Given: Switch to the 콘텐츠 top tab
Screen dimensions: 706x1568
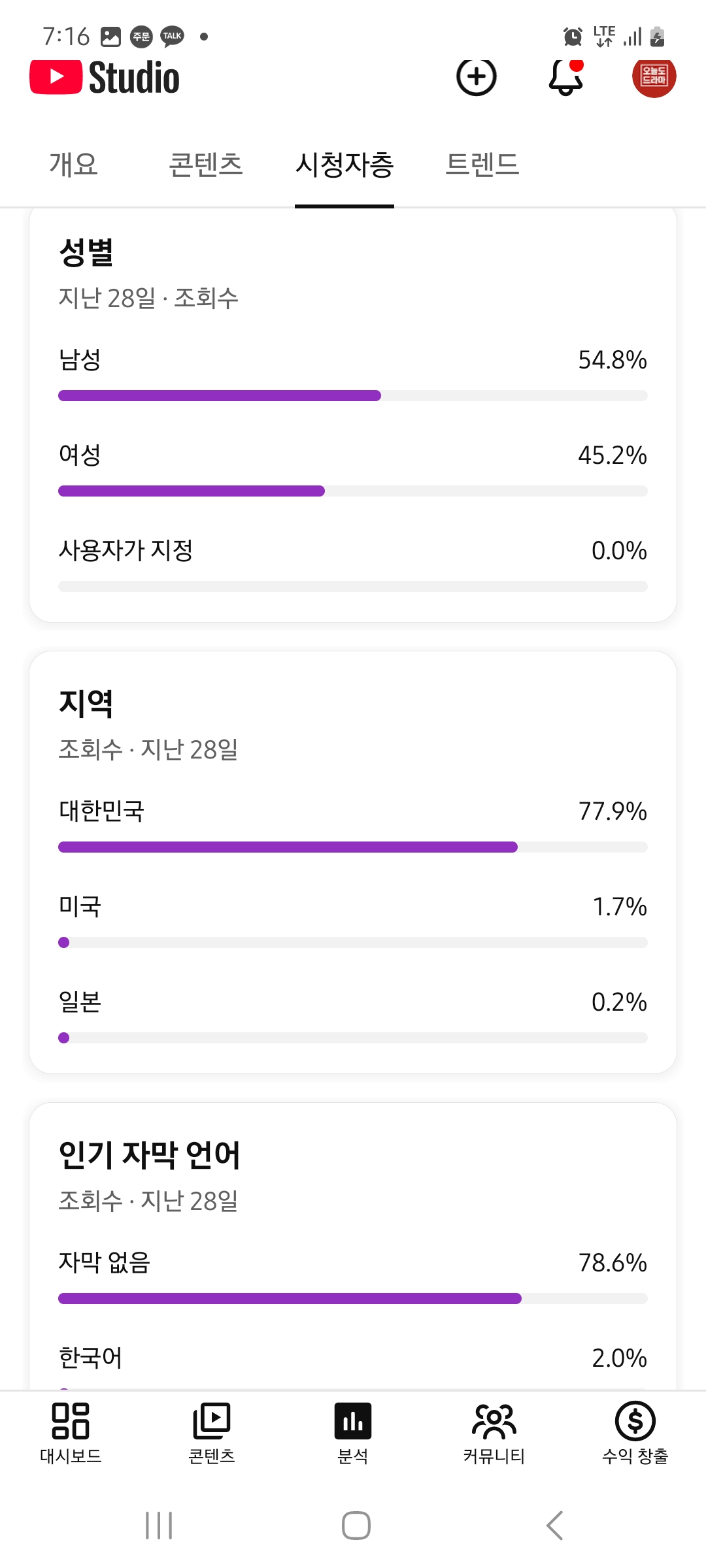Looking at the screenshot, I should coord(205,164).
